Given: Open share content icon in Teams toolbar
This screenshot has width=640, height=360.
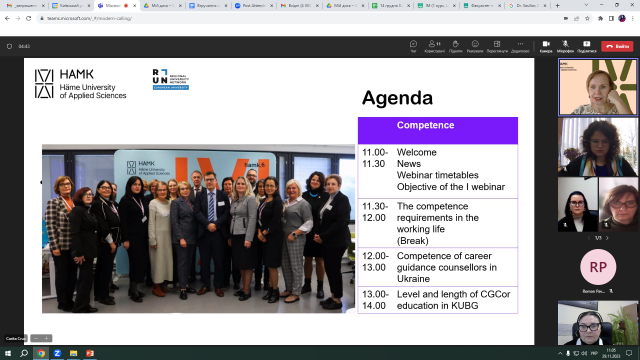Looking at the screenshot, I should click(x=587, y=46).
